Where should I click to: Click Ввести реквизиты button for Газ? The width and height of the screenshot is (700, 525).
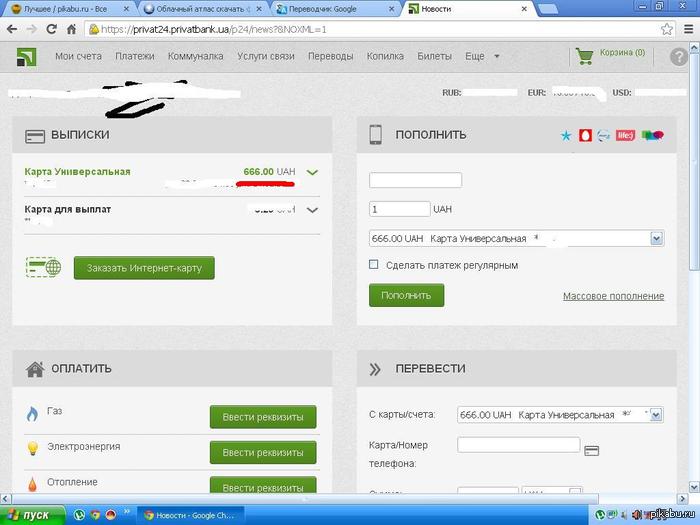(263, 417)
